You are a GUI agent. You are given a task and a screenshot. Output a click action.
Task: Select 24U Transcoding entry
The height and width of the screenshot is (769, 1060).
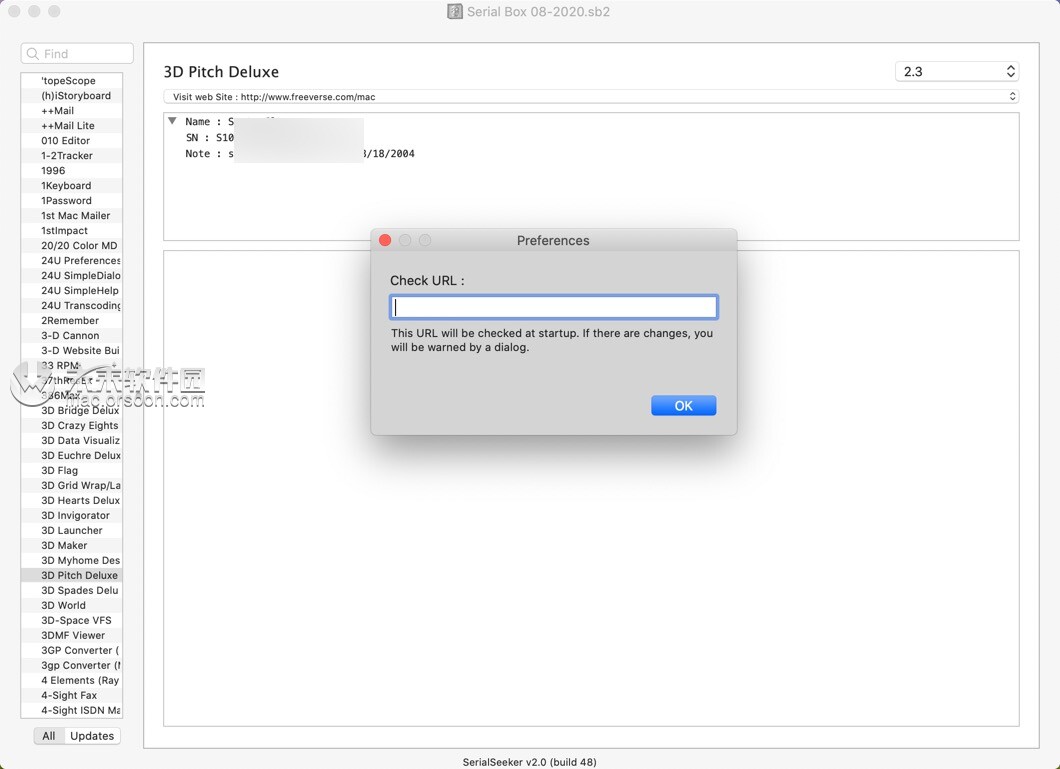(x=72, y=305)
